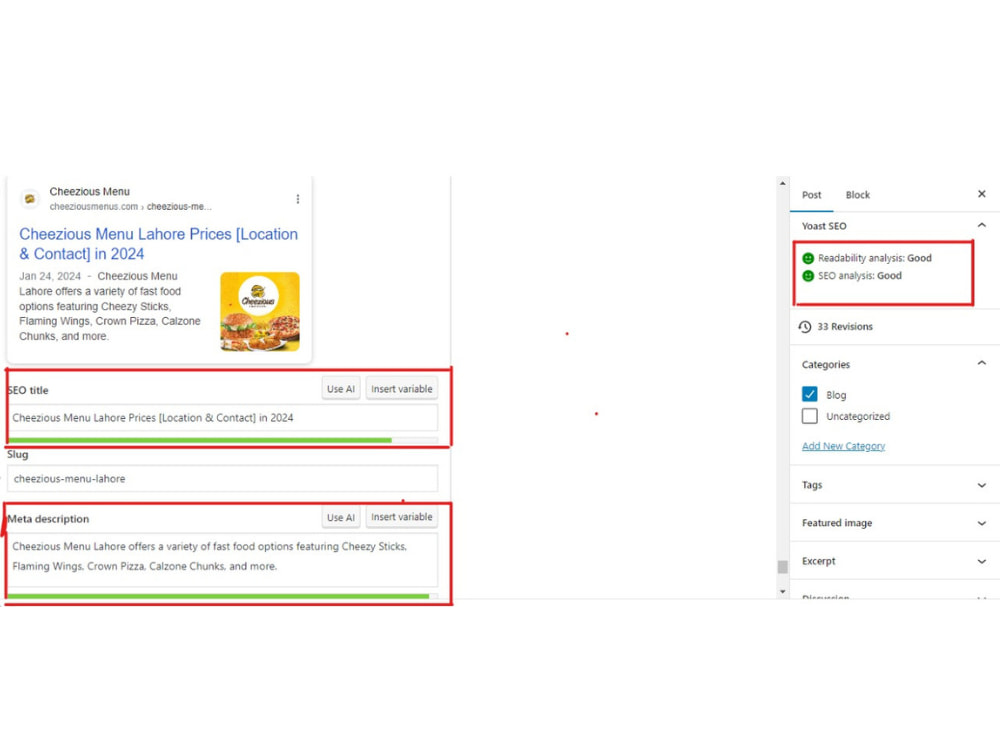Open the snippet preview three-dot options menu
This screenshot has width=1000, height=750.
tap(298, 199)
